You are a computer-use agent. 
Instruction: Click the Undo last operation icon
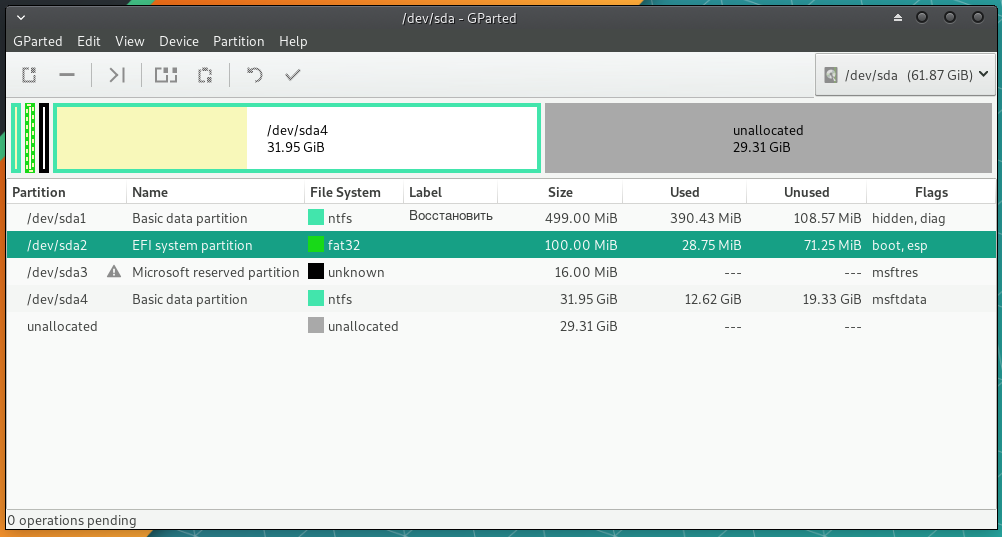click(x=254, y=75)
